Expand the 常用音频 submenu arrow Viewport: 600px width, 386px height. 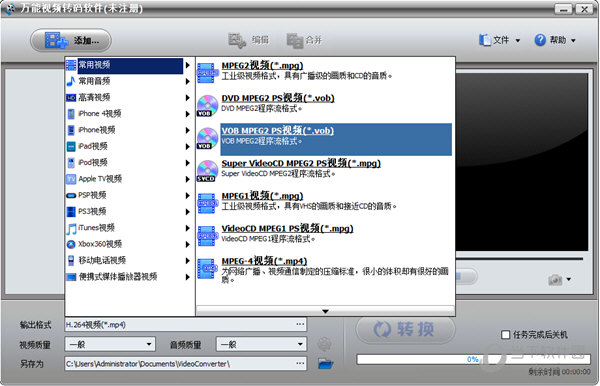click(x=188, y=81)
